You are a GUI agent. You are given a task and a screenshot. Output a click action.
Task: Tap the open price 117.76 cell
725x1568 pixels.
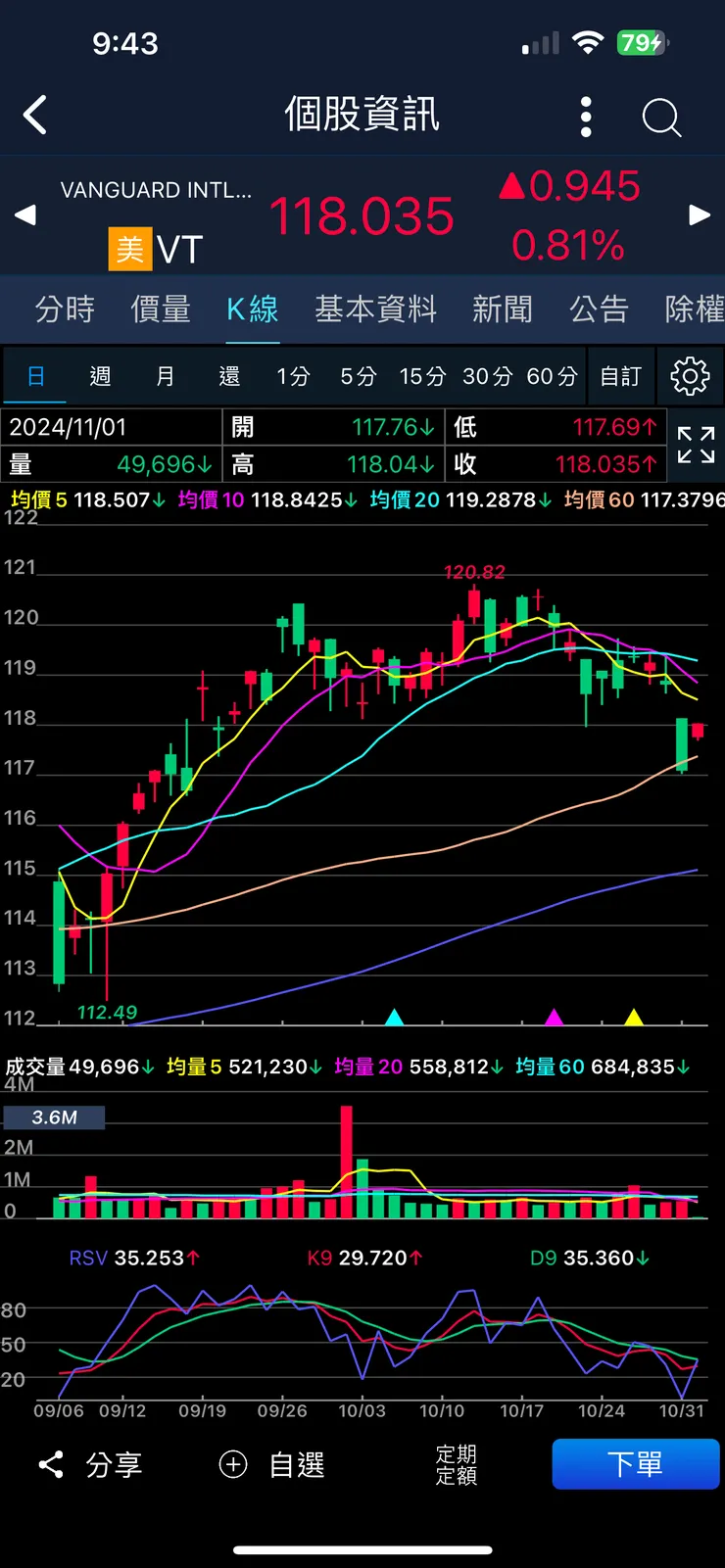click(334, 427)
